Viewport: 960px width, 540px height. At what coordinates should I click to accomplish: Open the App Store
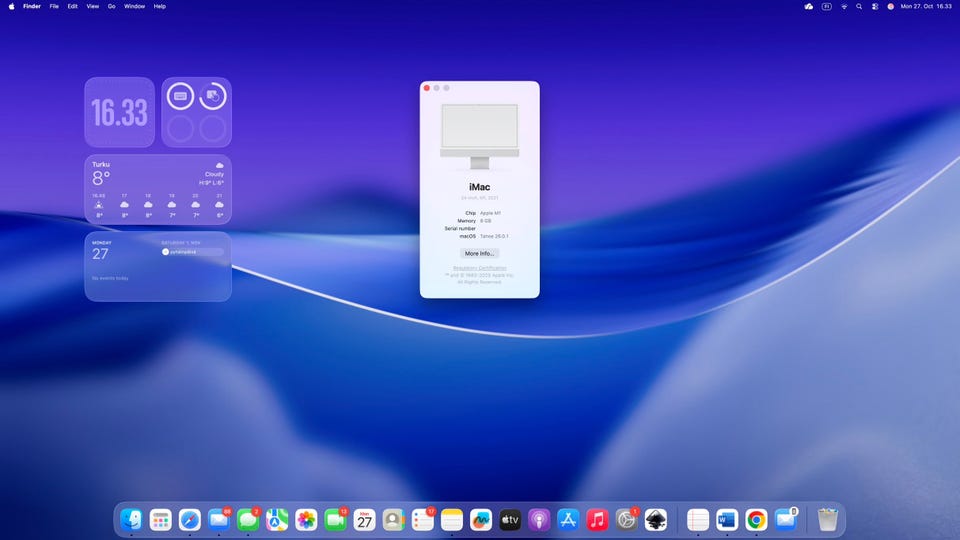click(568, 520)
